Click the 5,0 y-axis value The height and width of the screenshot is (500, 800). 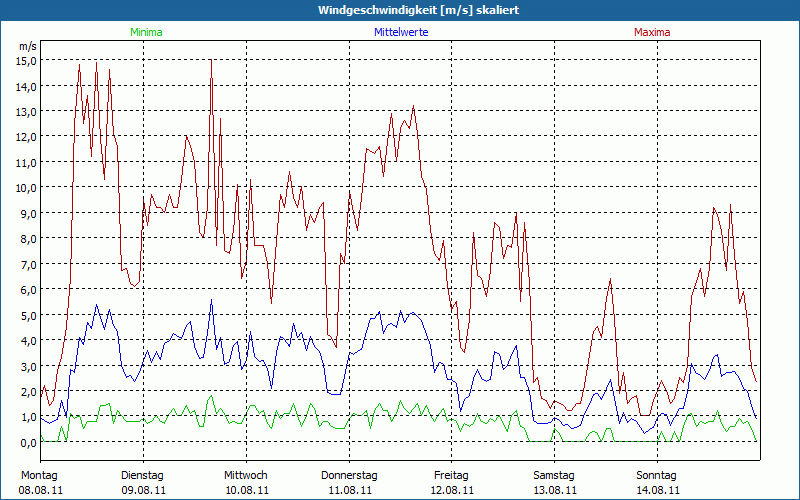pos(30,315)
